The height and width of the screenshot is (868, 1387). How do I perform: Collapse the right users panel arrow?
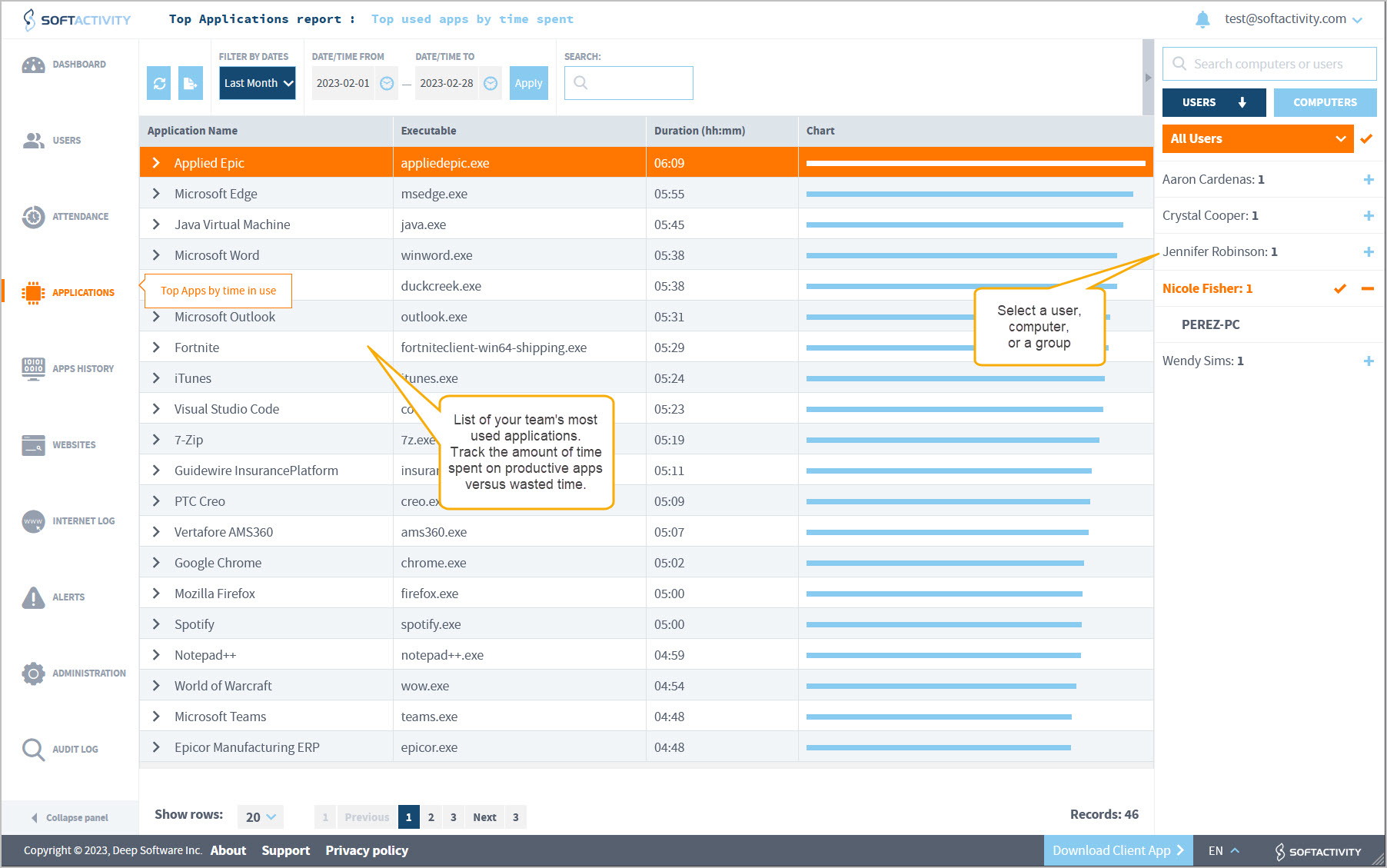[x=1149, y=78]
